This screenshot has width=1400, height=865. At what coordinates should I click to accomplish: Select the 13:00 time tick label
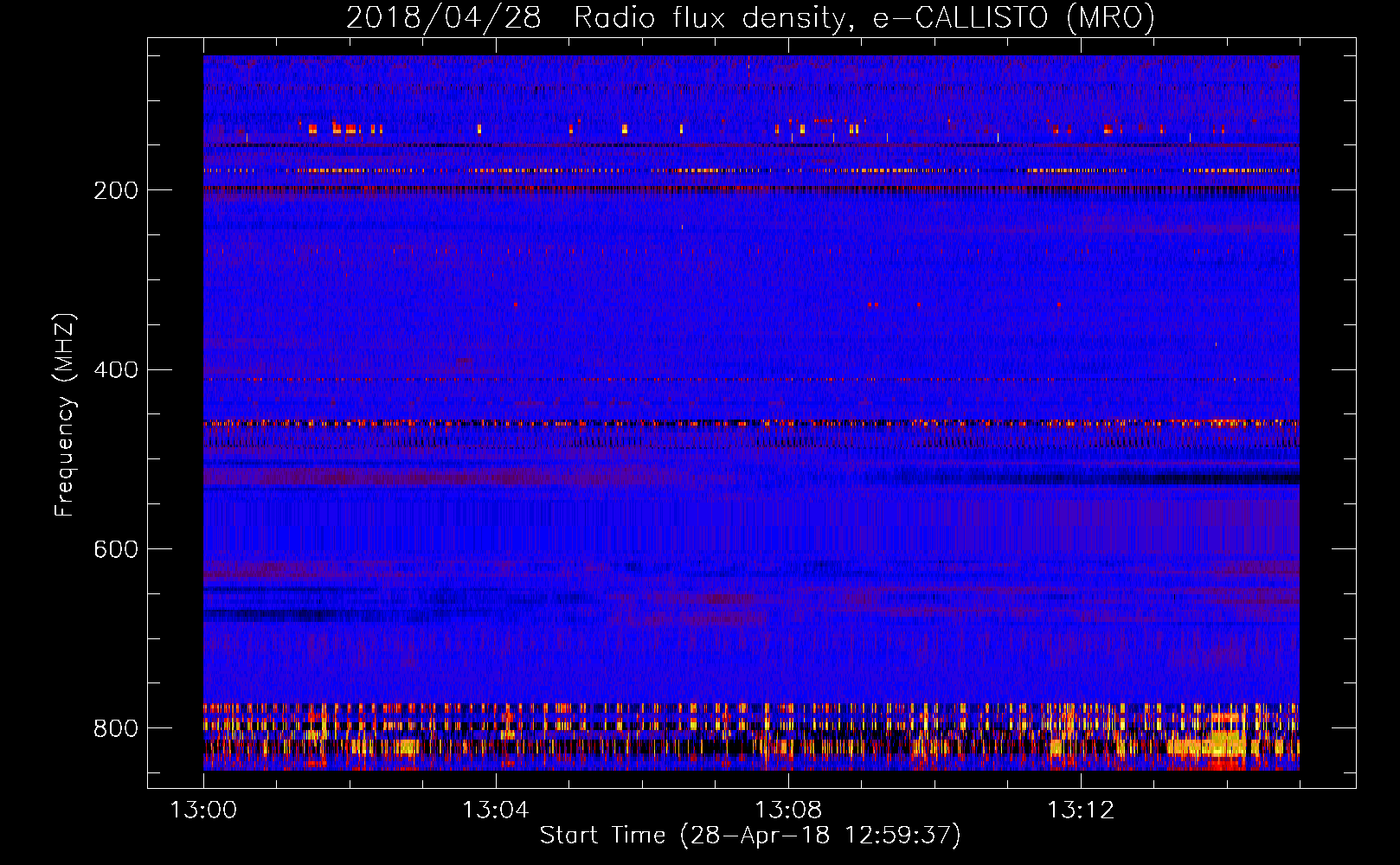tap(203, 811)
